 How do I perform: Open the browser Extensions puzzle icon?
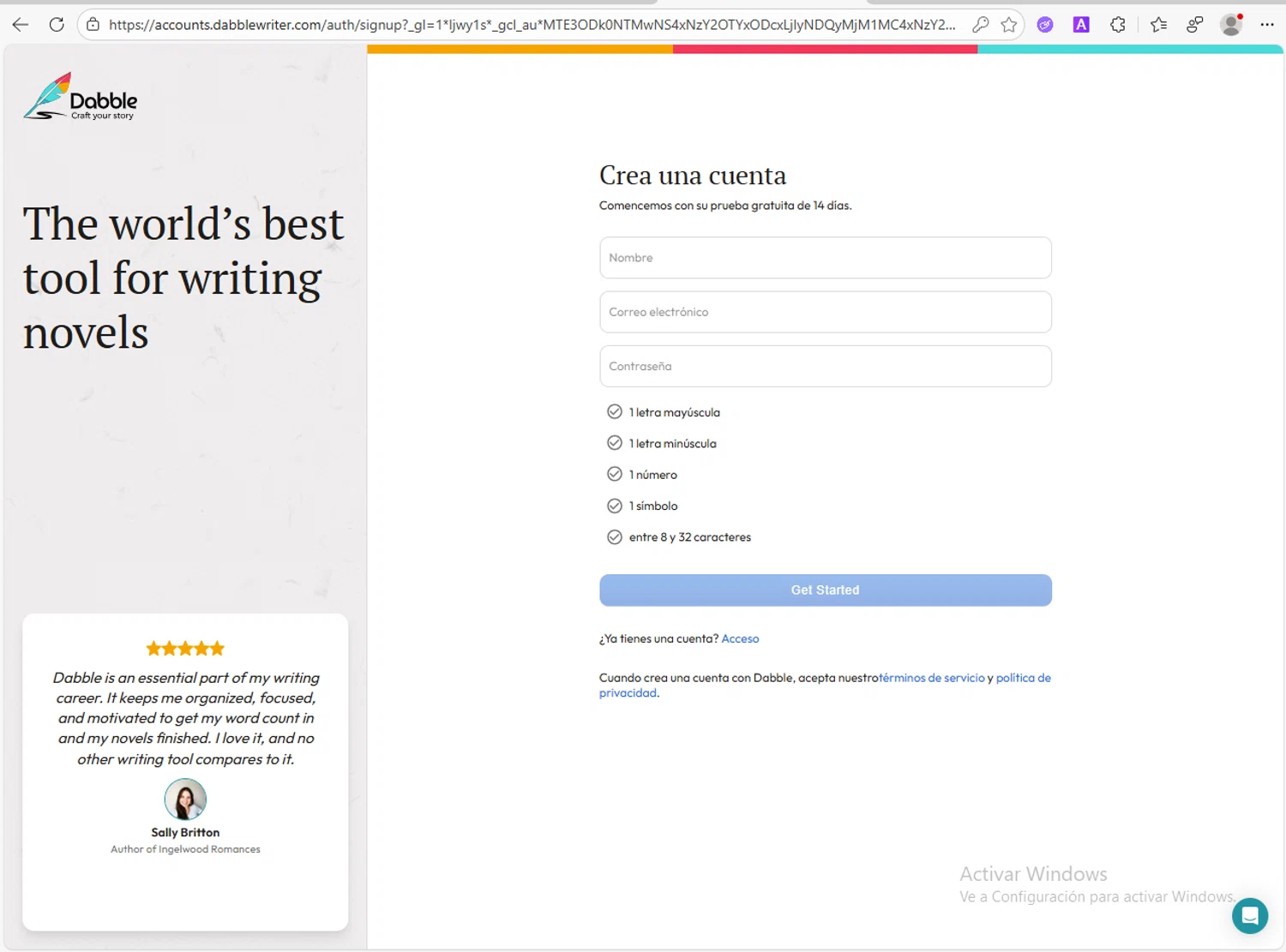click(1118, 25)
